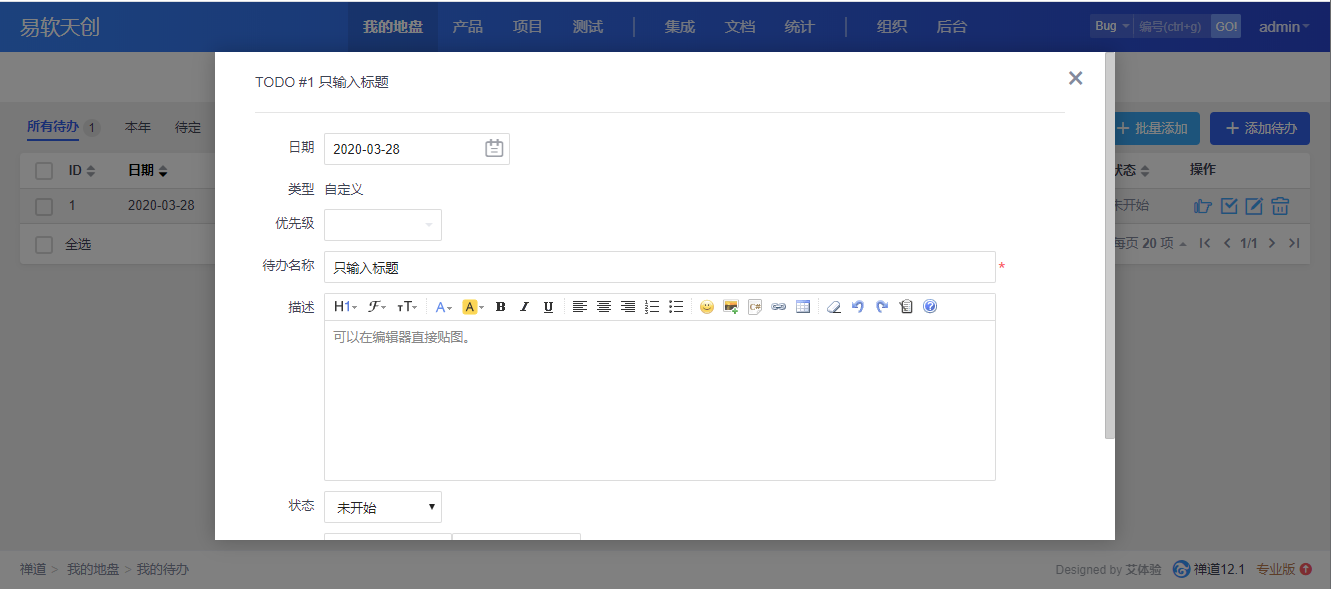Align description text right

point(628,307)
